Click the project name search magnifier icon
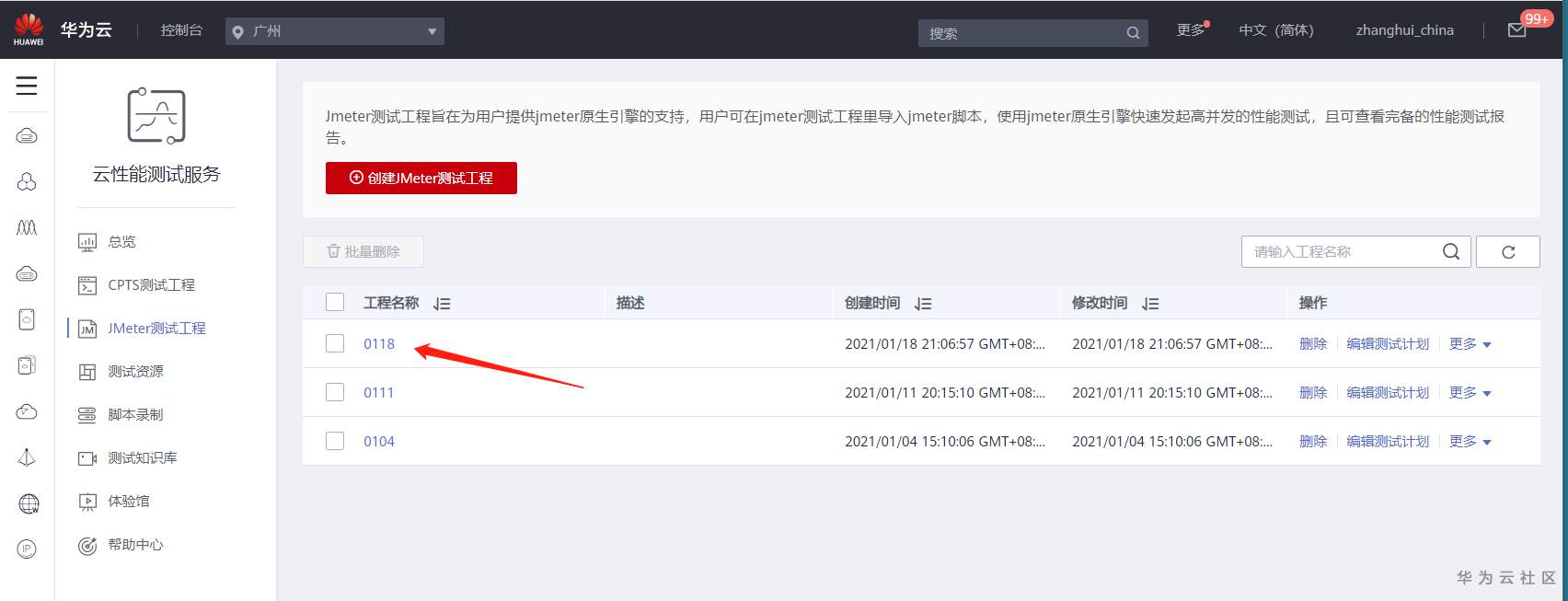 1451,251
